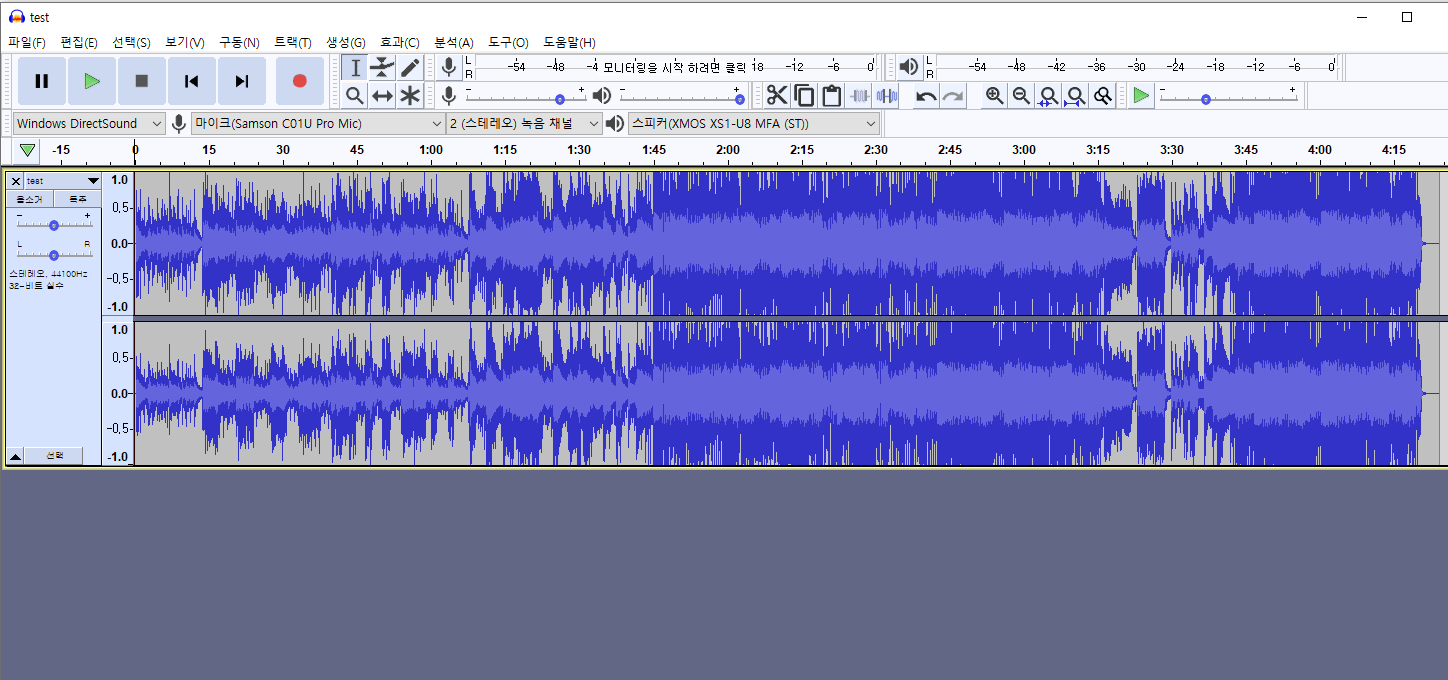This screenshot has height=680, width=1448.
Task: Open the Windows DirectSound host dropdown
Action: tap(88, 123)
